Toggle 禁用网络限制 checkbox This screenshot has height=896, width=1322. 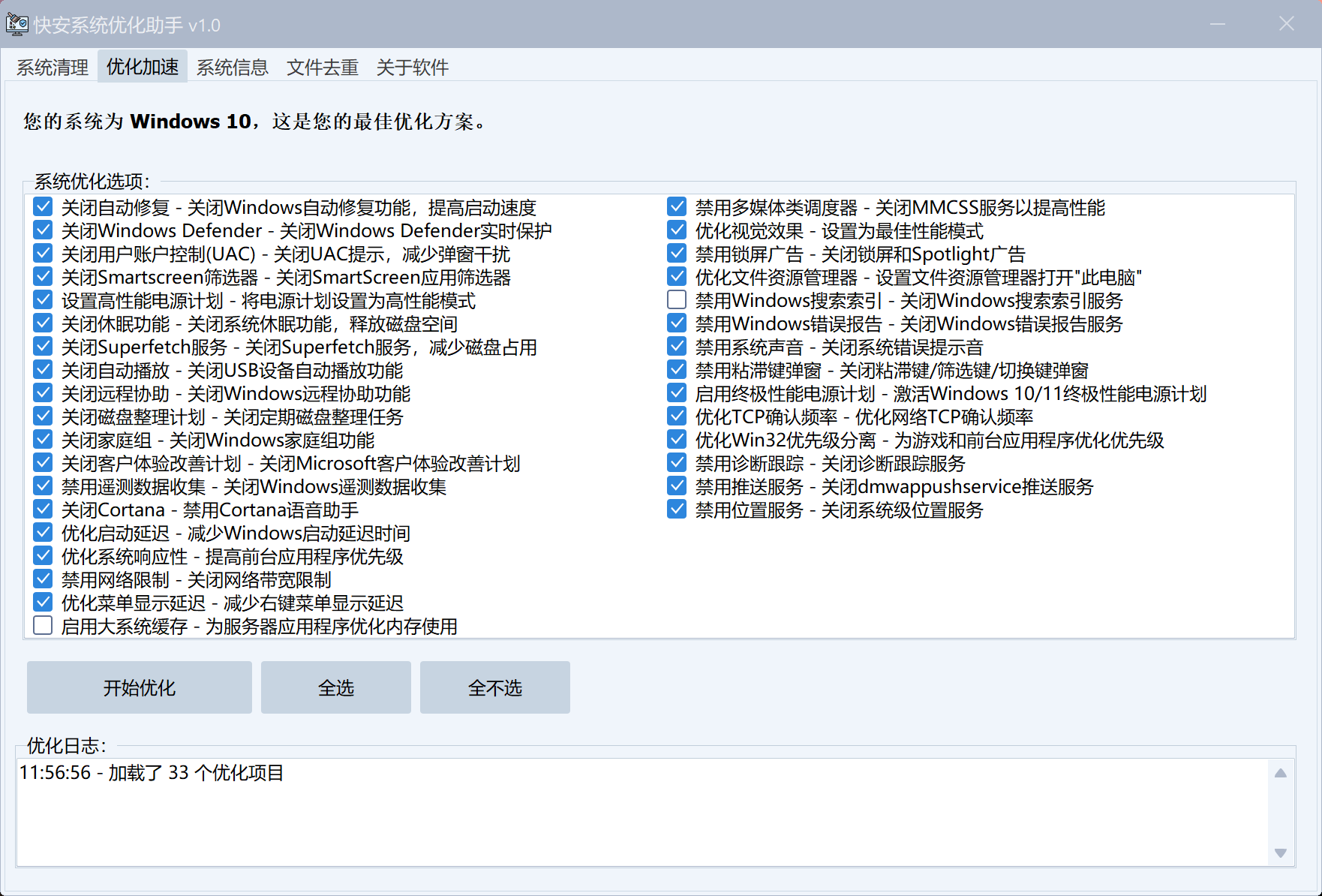[44, 579]
